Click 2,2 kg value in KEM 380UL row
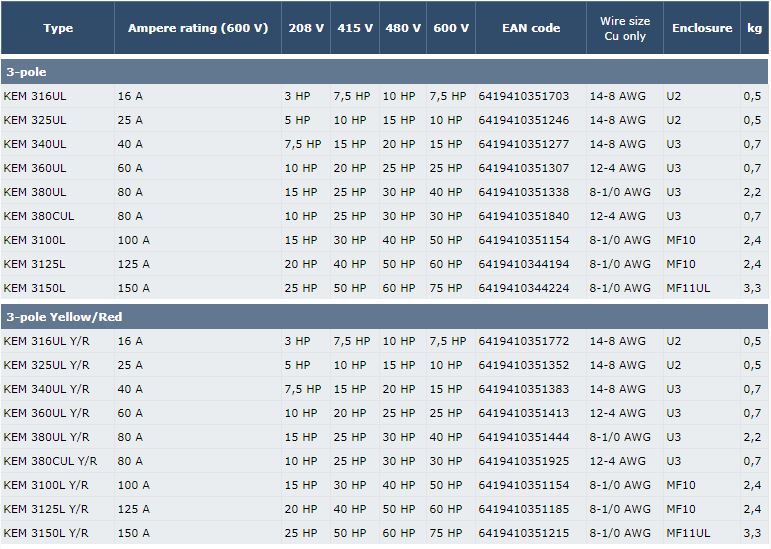 point(752,192)
